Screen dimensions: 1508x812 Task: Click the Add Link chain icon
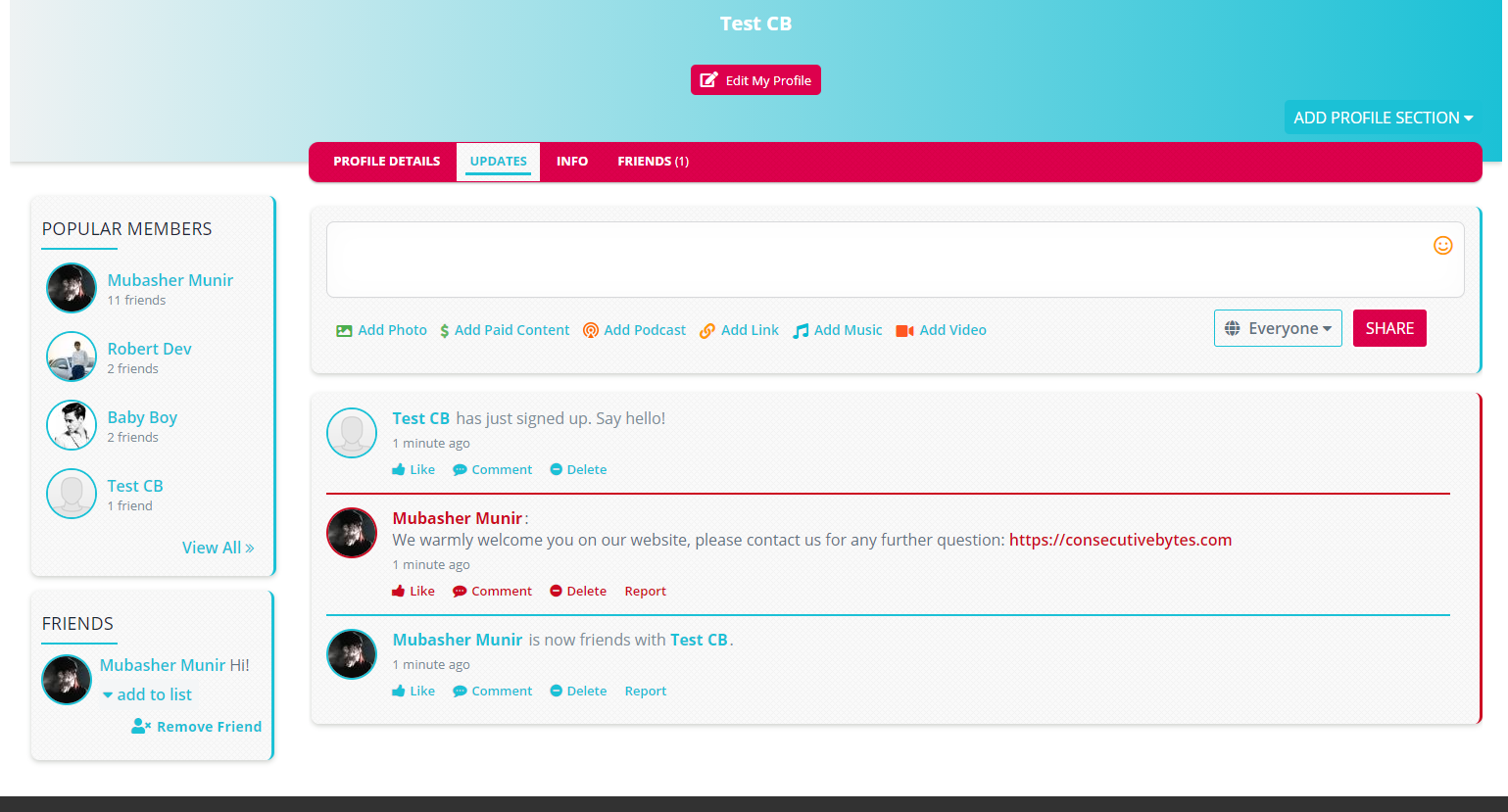pos(706,331)
